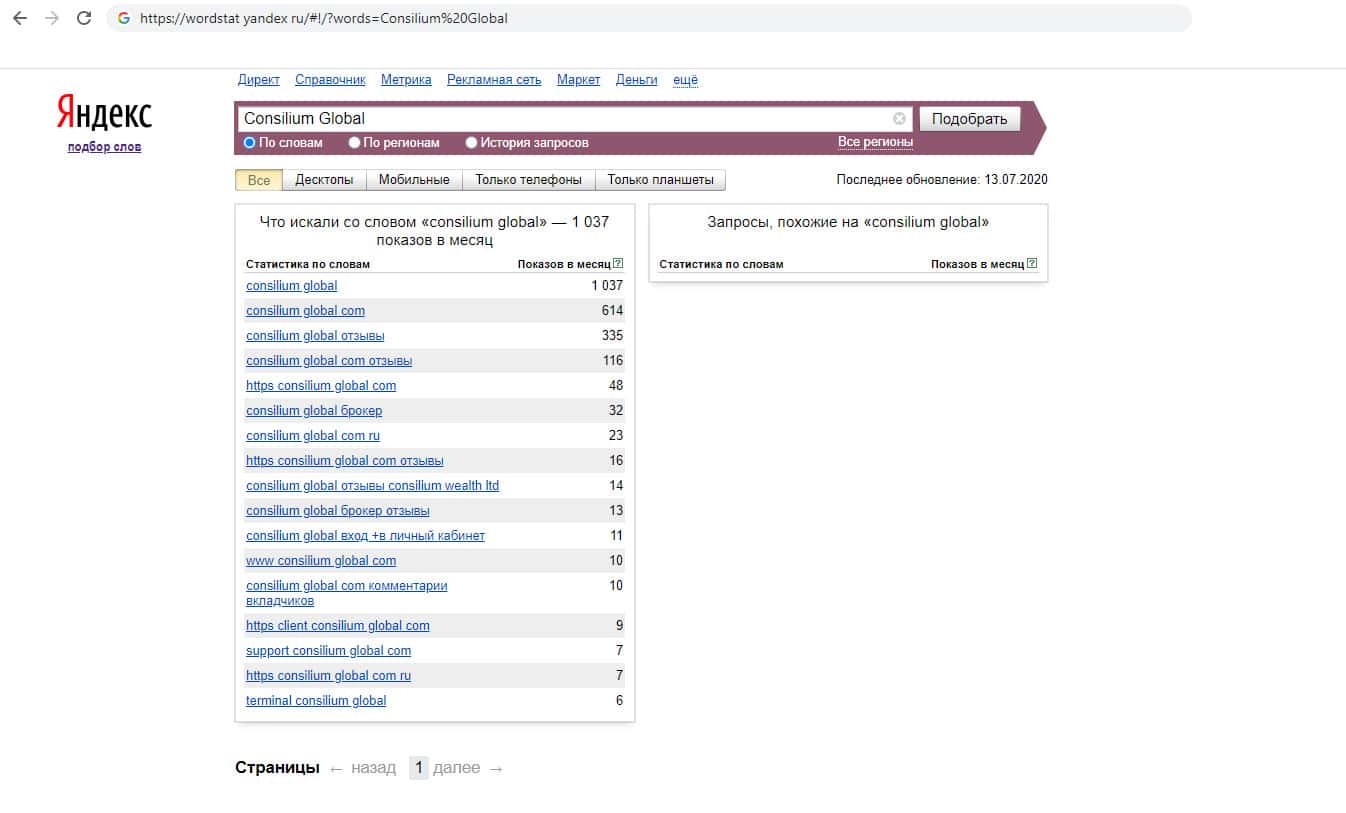The width and height of the screenshot is (1346, 813).
Task: Open the 'Метрика' service link
Action: 406,80
